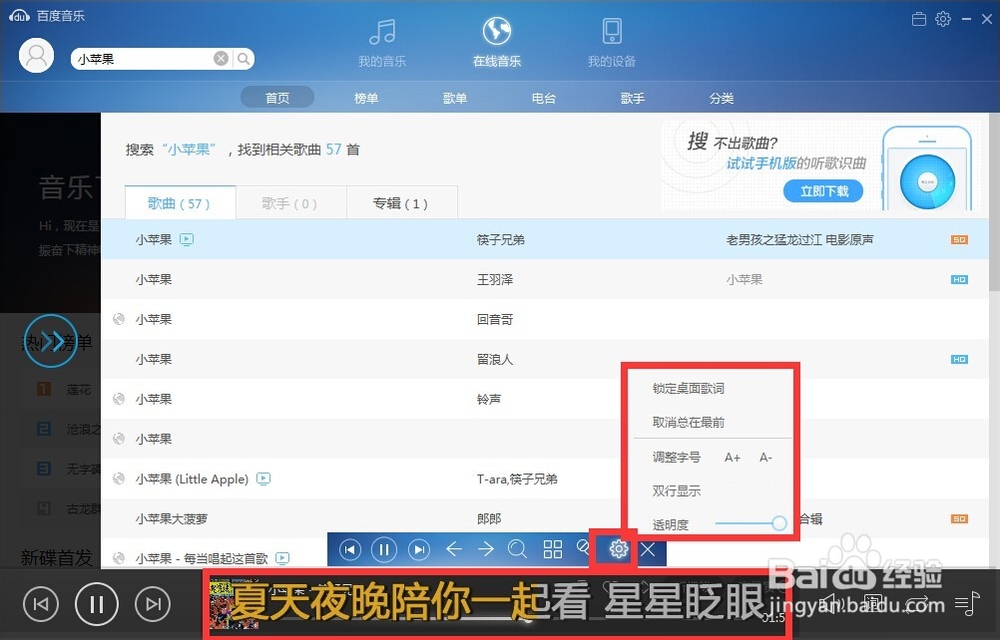Image resolution: width=1000 pixels, height=640 pixels.
Task: Click SQ badge on 筷子兄弟 row
Action: tap(959, 240)
